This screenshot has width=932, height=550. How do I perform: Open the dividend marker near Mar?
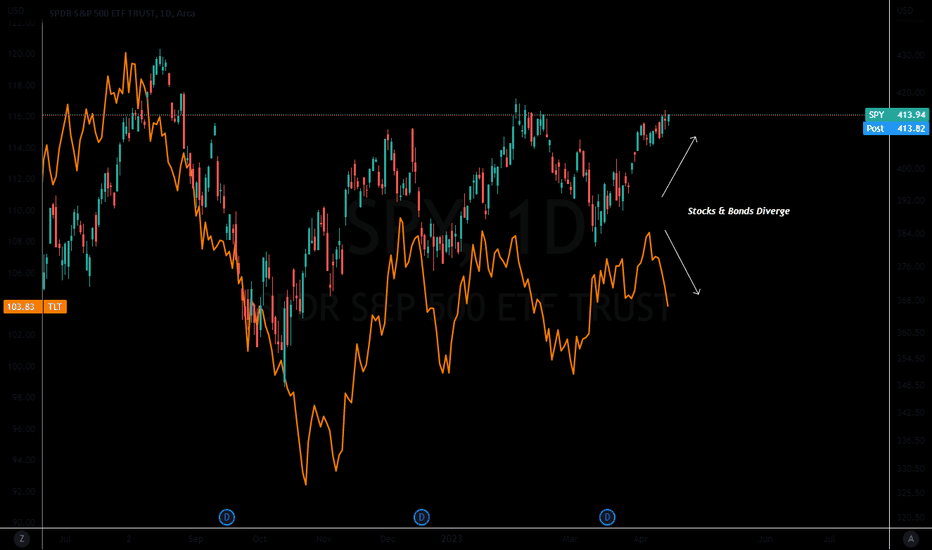pyautogui.click(x=607, y=517)
